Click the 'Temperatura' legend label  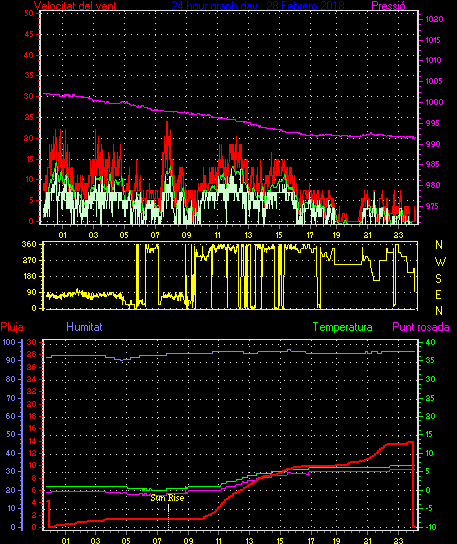pos(342,327)
